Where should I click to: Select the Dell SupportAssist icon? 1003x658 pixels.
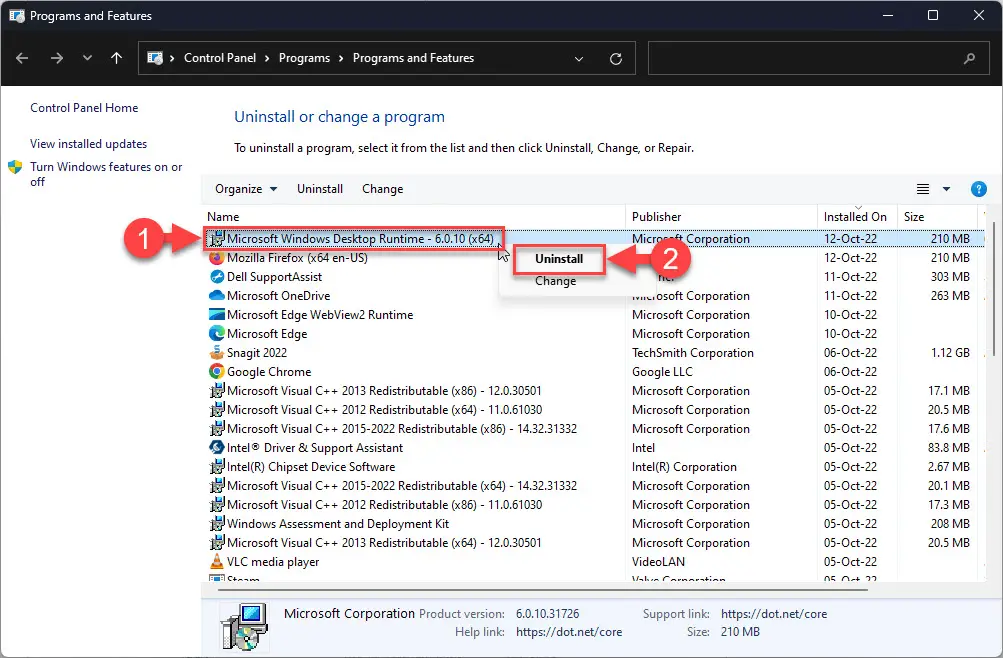click(217, 277)
